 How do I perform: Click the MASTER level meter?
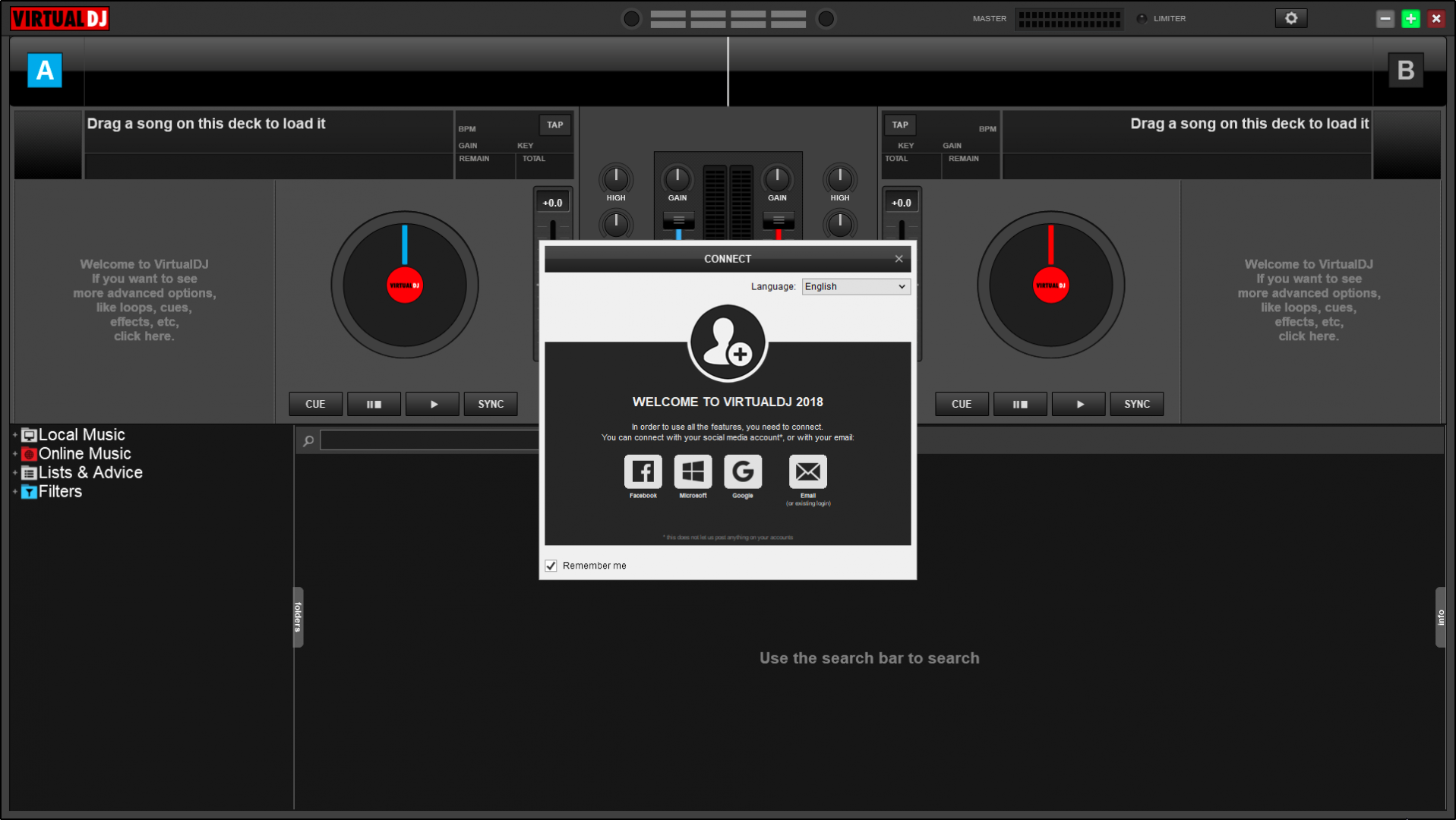[1069, 18]
